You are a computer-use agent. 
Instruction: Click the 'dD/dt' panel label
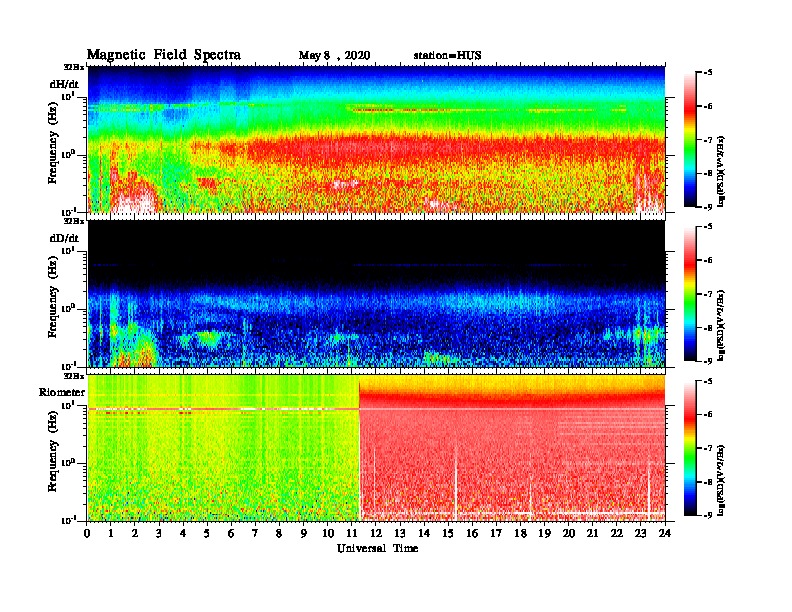[x=64, y=238]
